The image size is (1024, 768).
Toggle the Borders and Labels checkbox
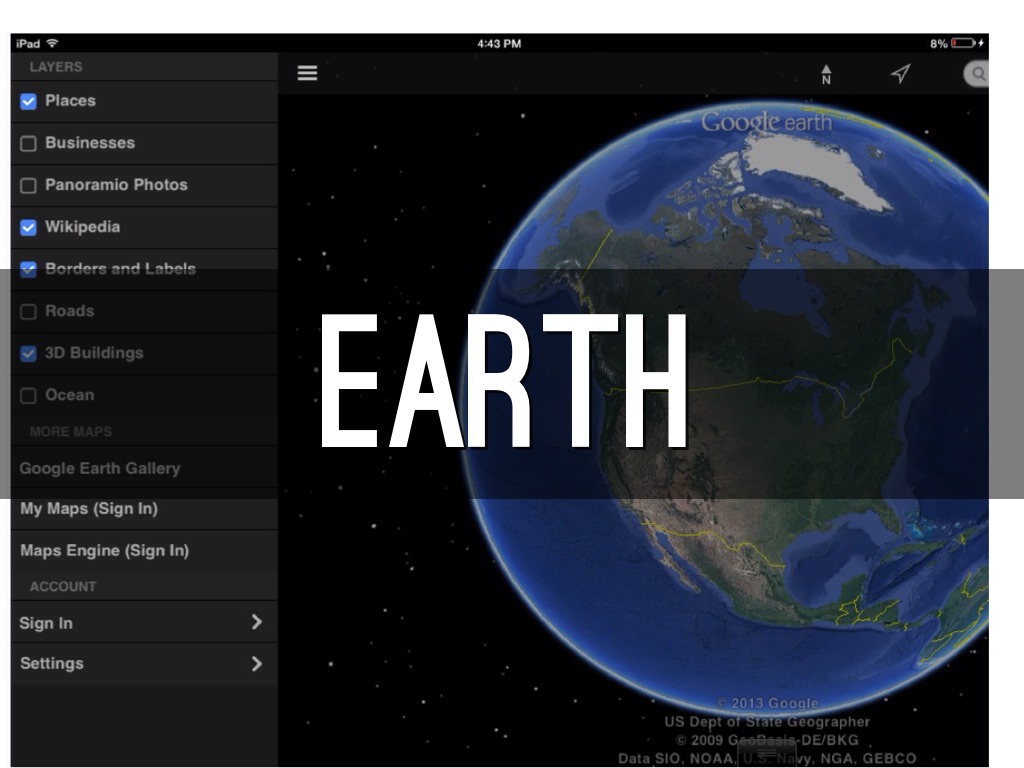pyautogui.click(x=28, y=269)
